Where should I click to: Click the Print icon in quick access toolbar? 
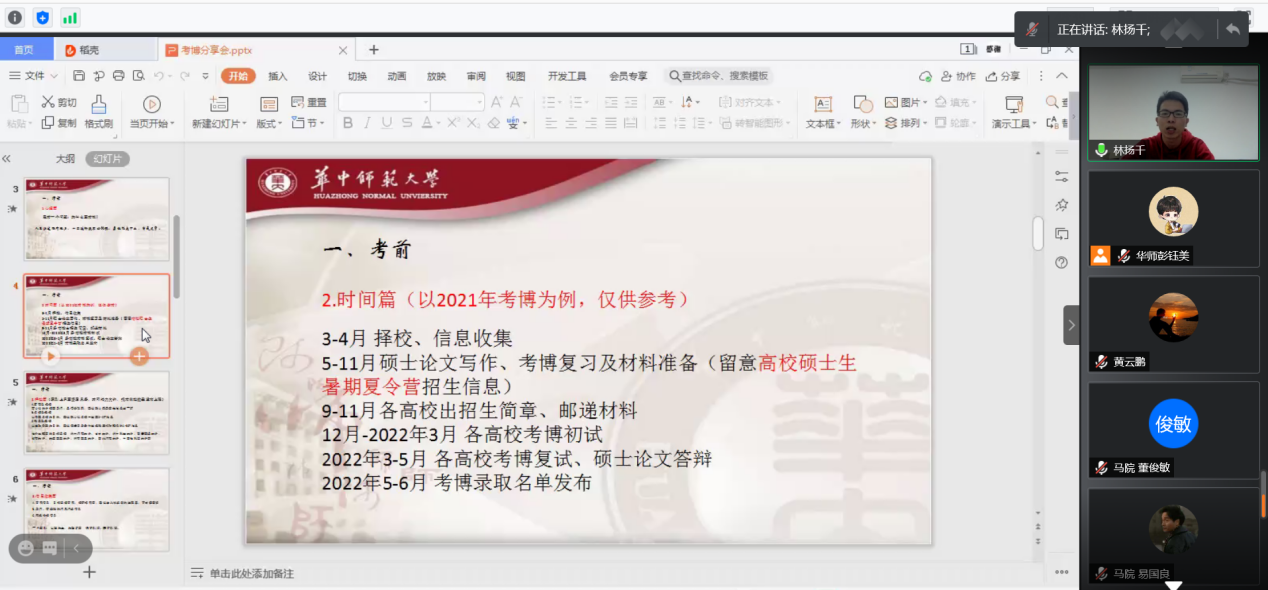tap(119, 76)
